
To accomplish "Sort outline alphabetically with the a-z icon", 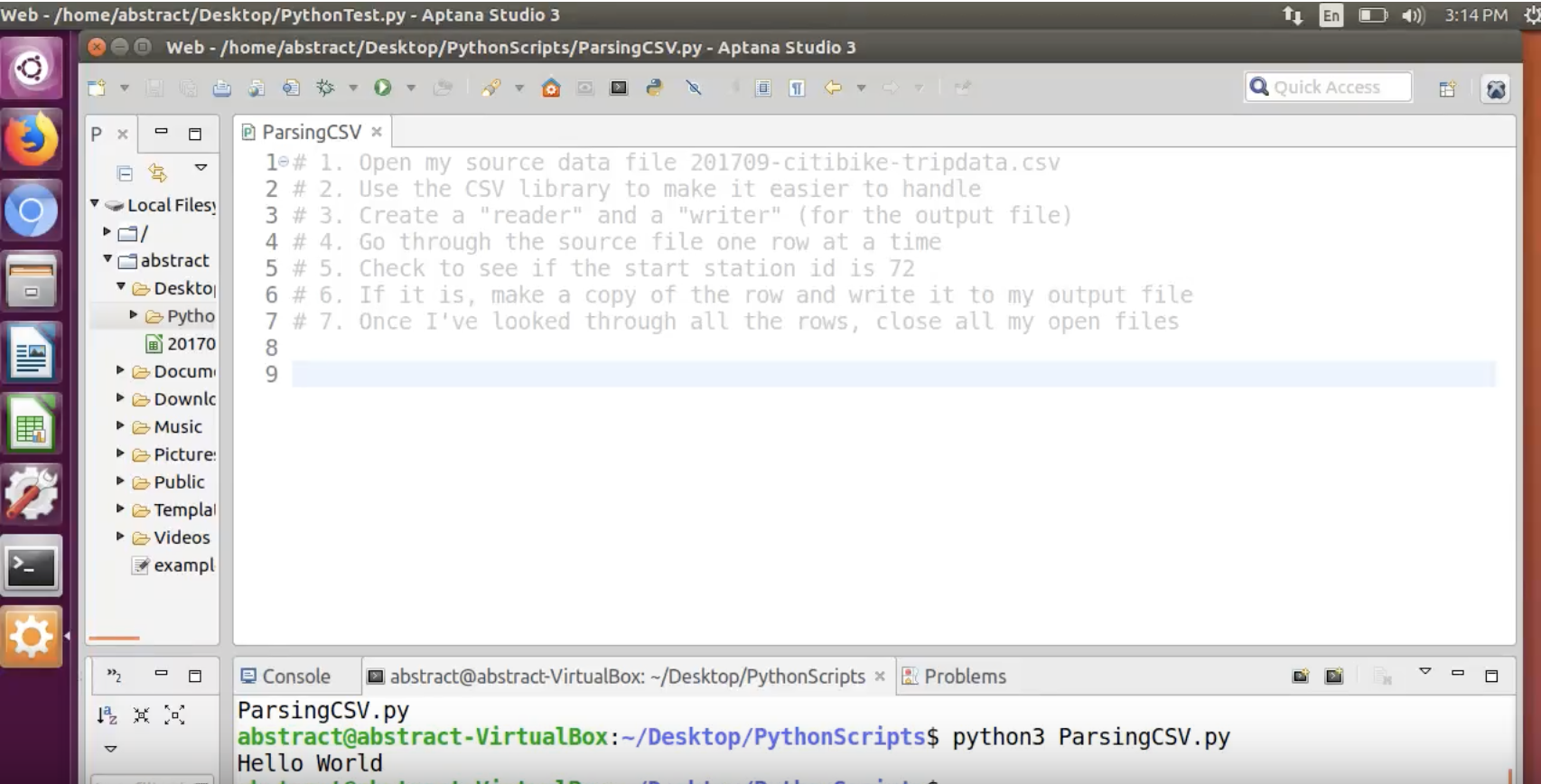I will (x=107, y=715).
